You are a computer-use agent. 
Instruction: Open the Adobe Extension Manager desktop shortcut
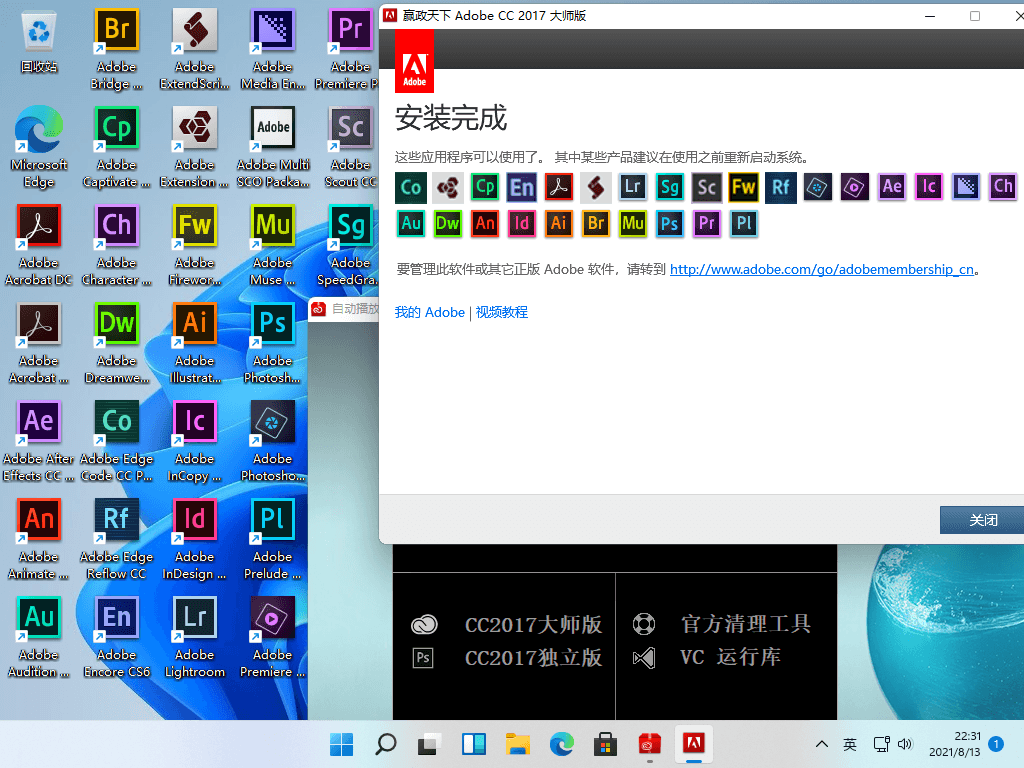click(195, 148)
